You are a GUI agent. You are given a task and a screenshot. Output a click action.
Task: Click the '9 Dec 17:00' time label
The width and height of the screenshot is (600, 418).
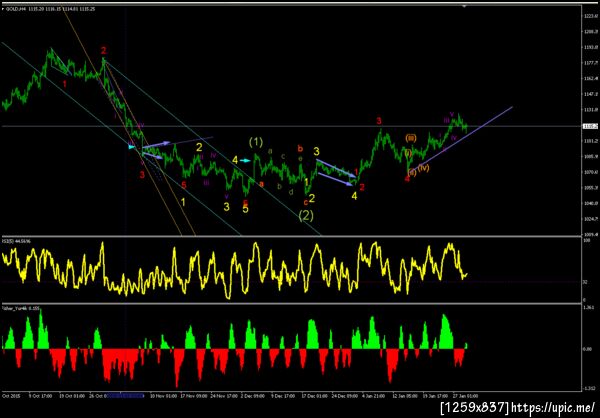[284, 395]
